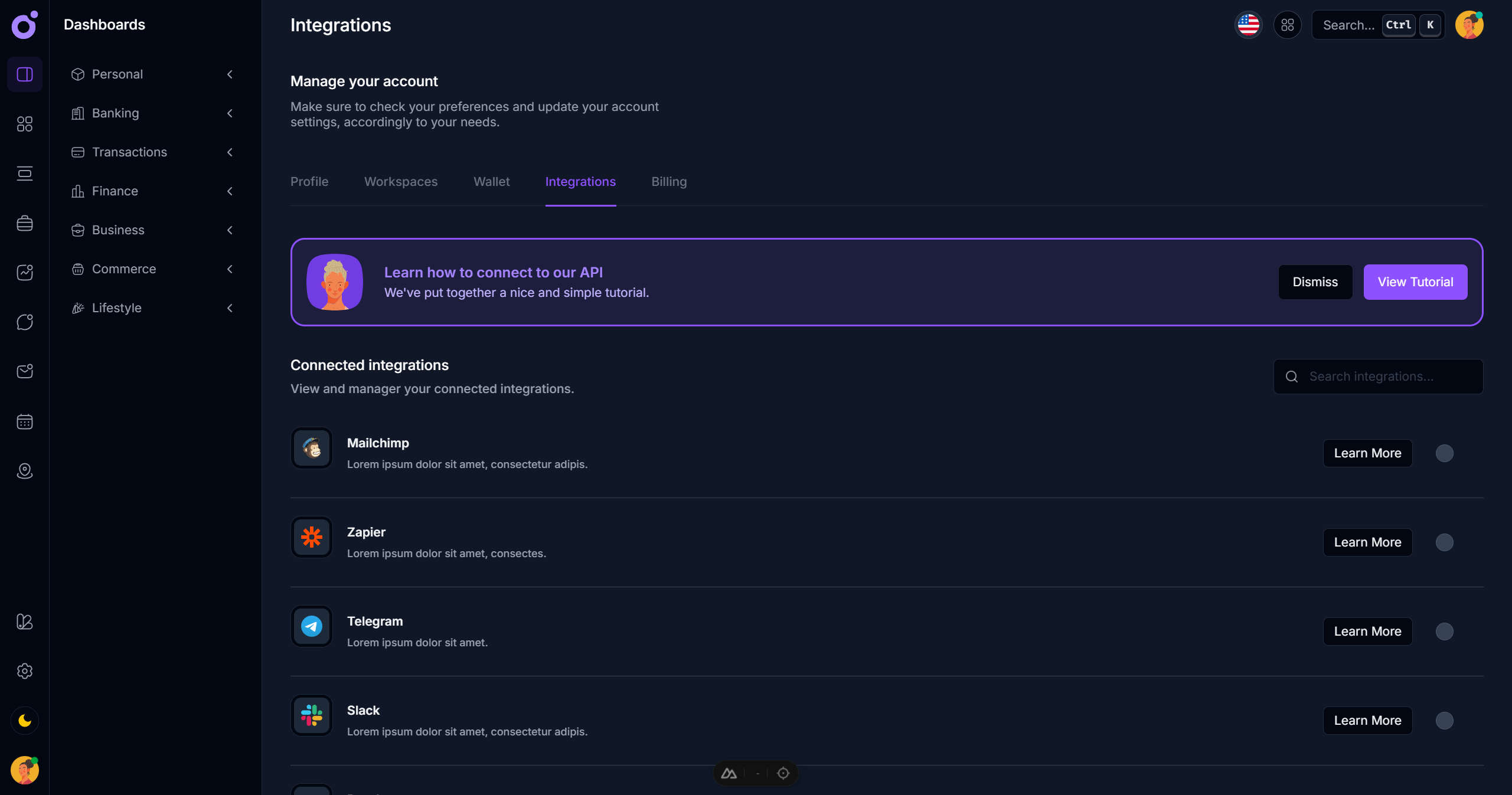The height and width of the screenshot is (795, 1512).
Task: Click View Tutorial for the API guide
Action: 1415,282
